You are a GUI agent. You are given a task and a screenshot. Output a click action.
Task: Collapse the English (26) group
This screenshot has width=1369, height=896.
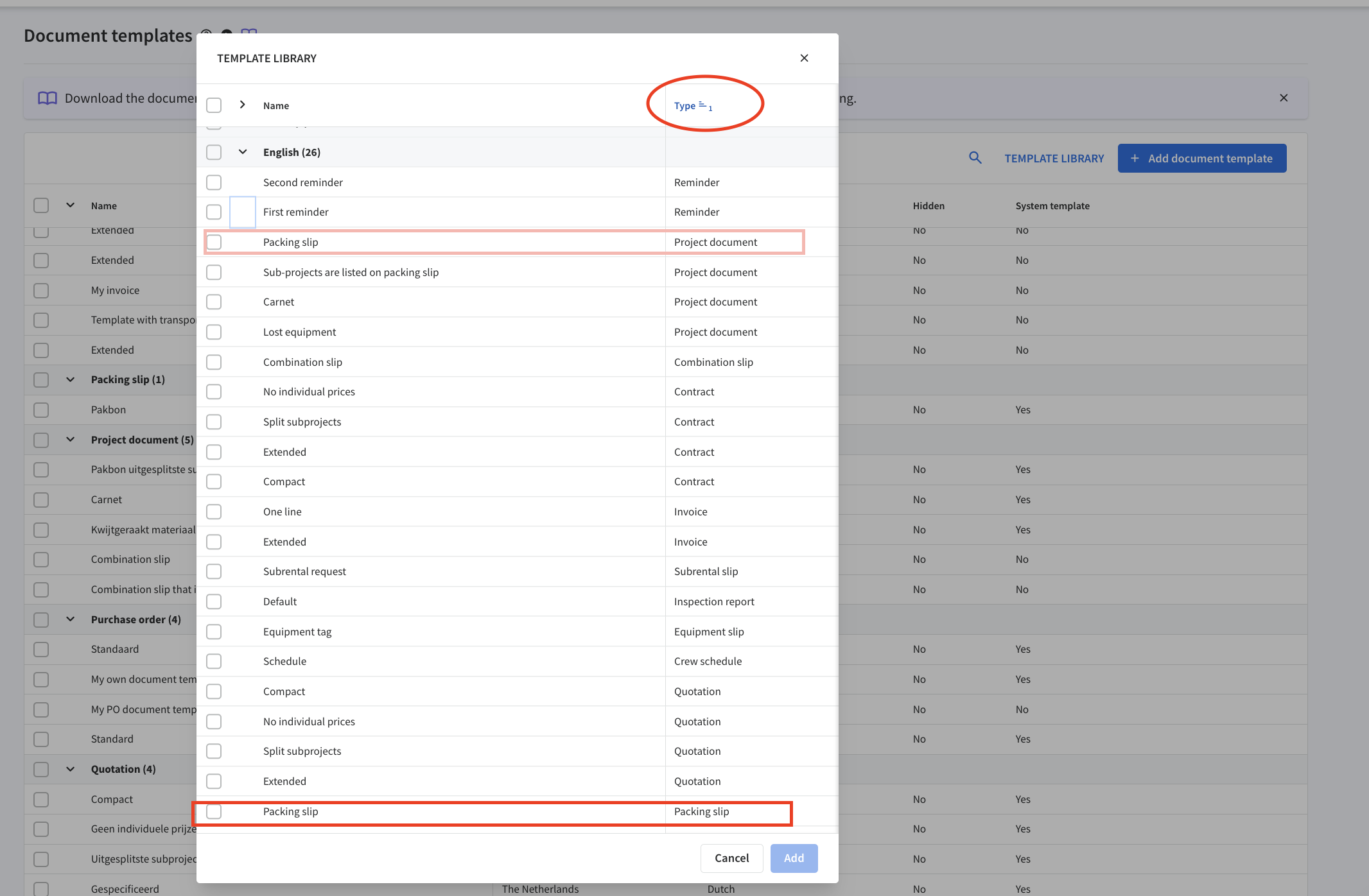coord(242,152)
